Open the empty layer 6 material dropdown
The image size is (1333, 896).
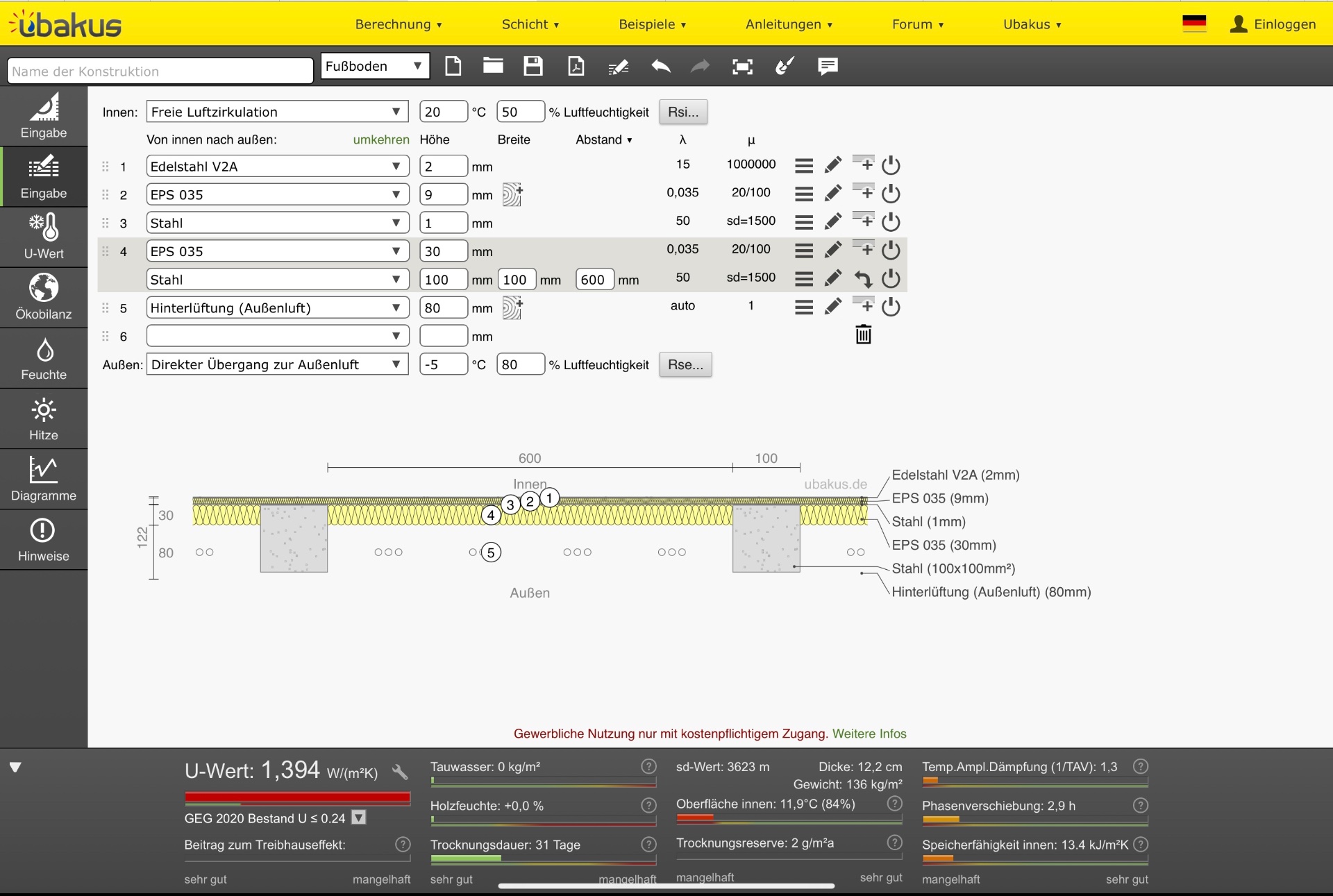point(277,336)
